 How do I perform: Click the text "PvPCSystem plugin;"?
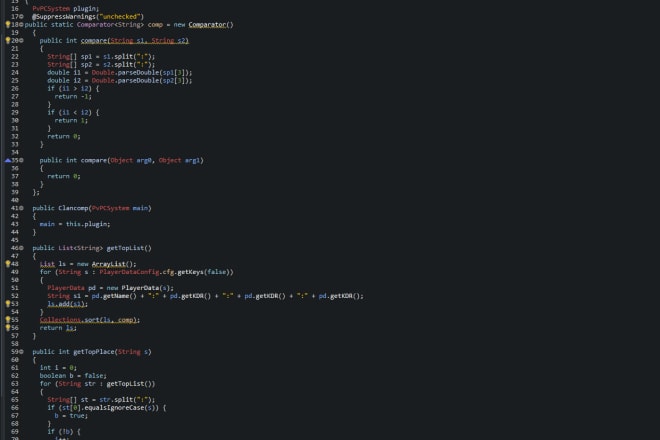66,8
